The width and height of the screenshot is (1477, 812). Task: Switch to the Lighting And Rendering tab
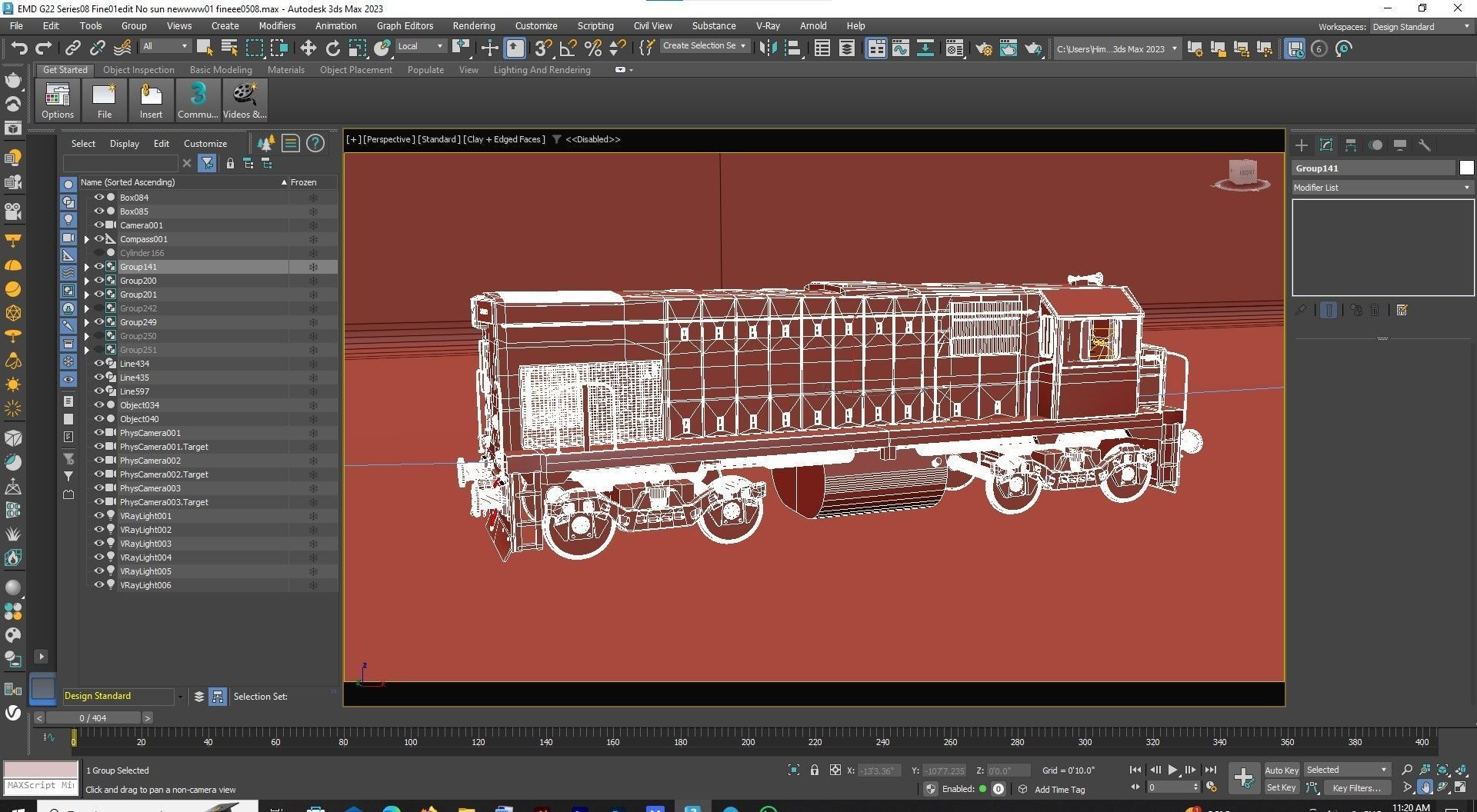click(x=542, y=69)
